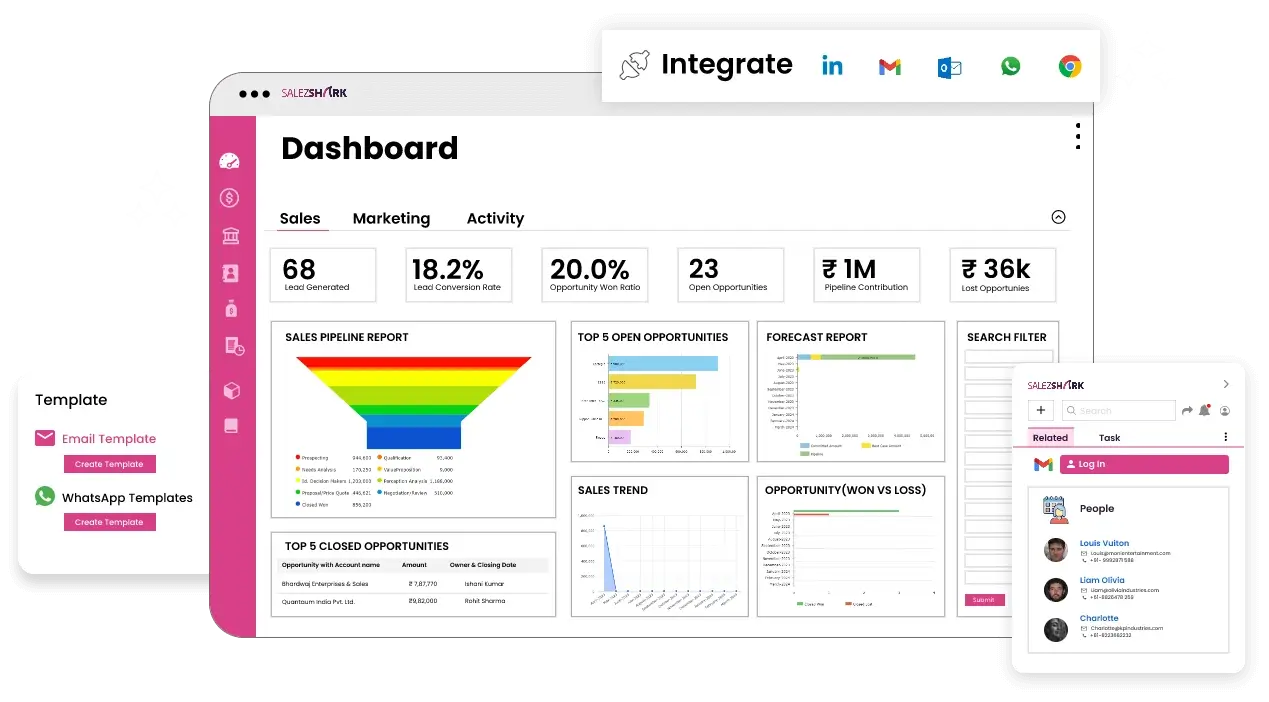Click the LinkedIn icon in the Integrate bar
Image resolution: width=1269 pixels, height=702 pixels.
coord(832,66)
